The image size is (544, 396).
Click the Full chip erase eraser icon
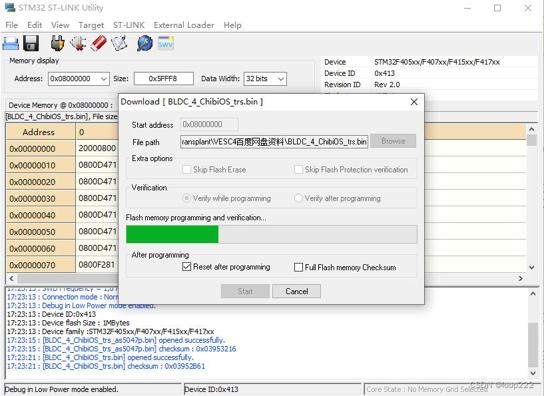99,43
